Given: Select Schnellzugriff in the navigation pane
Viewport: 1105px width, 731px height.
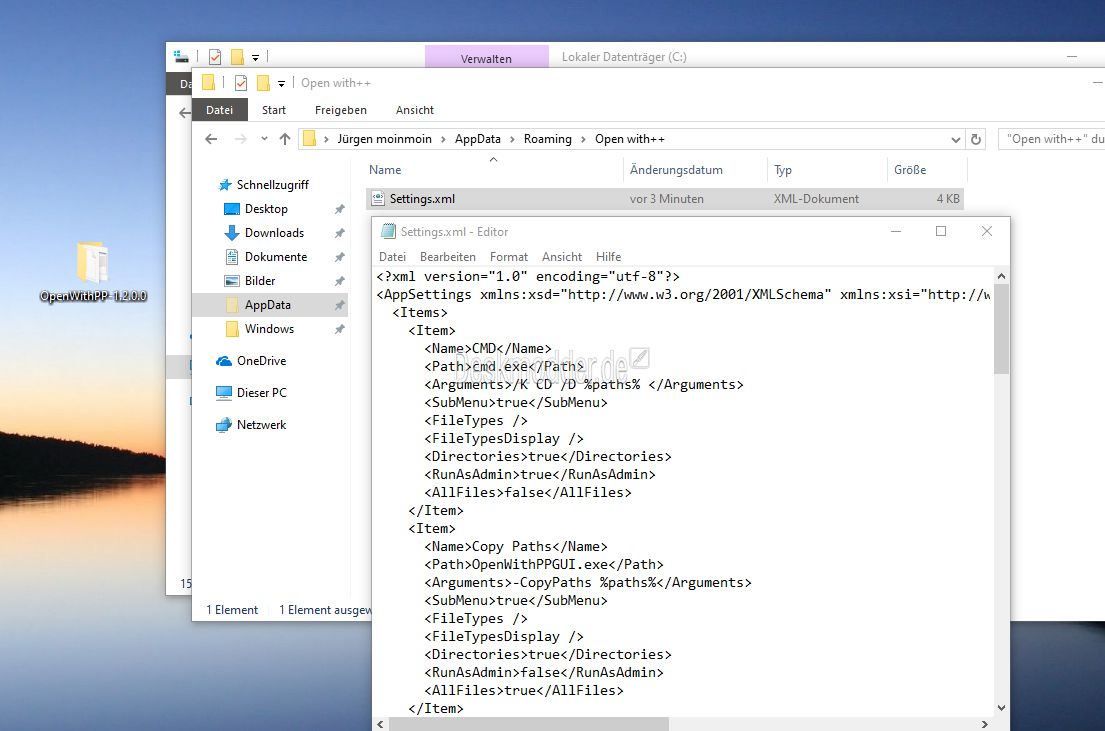Looking at the screenshot, I should pos(272,185).
